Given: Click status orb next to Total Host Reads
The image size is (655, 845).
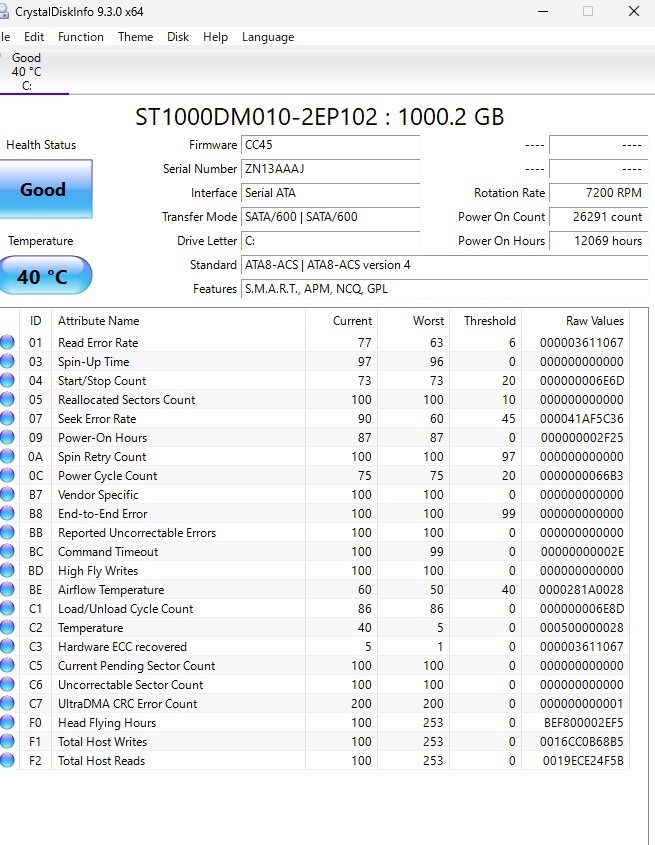Looking at the screenshot, I should [7, 761].
